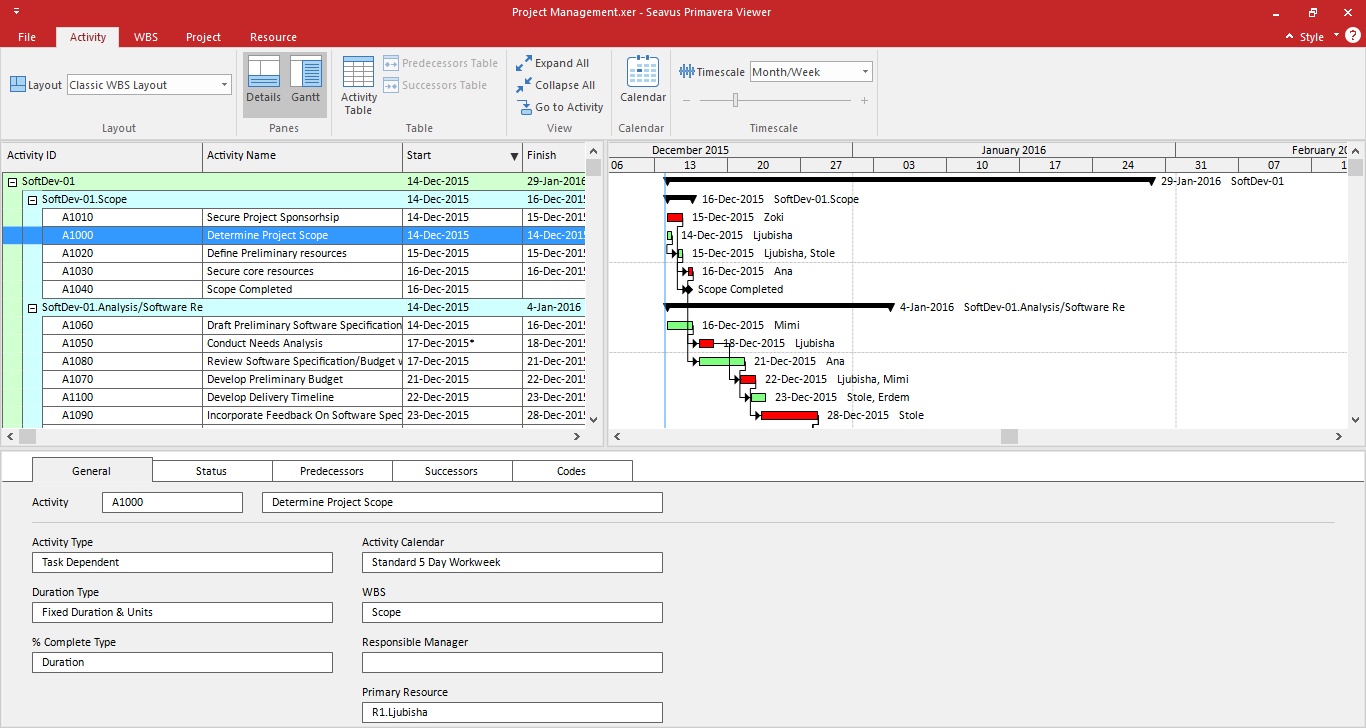1366x728 pixels.
Task: Open the General details tab
Action: (x=92, y=471)
